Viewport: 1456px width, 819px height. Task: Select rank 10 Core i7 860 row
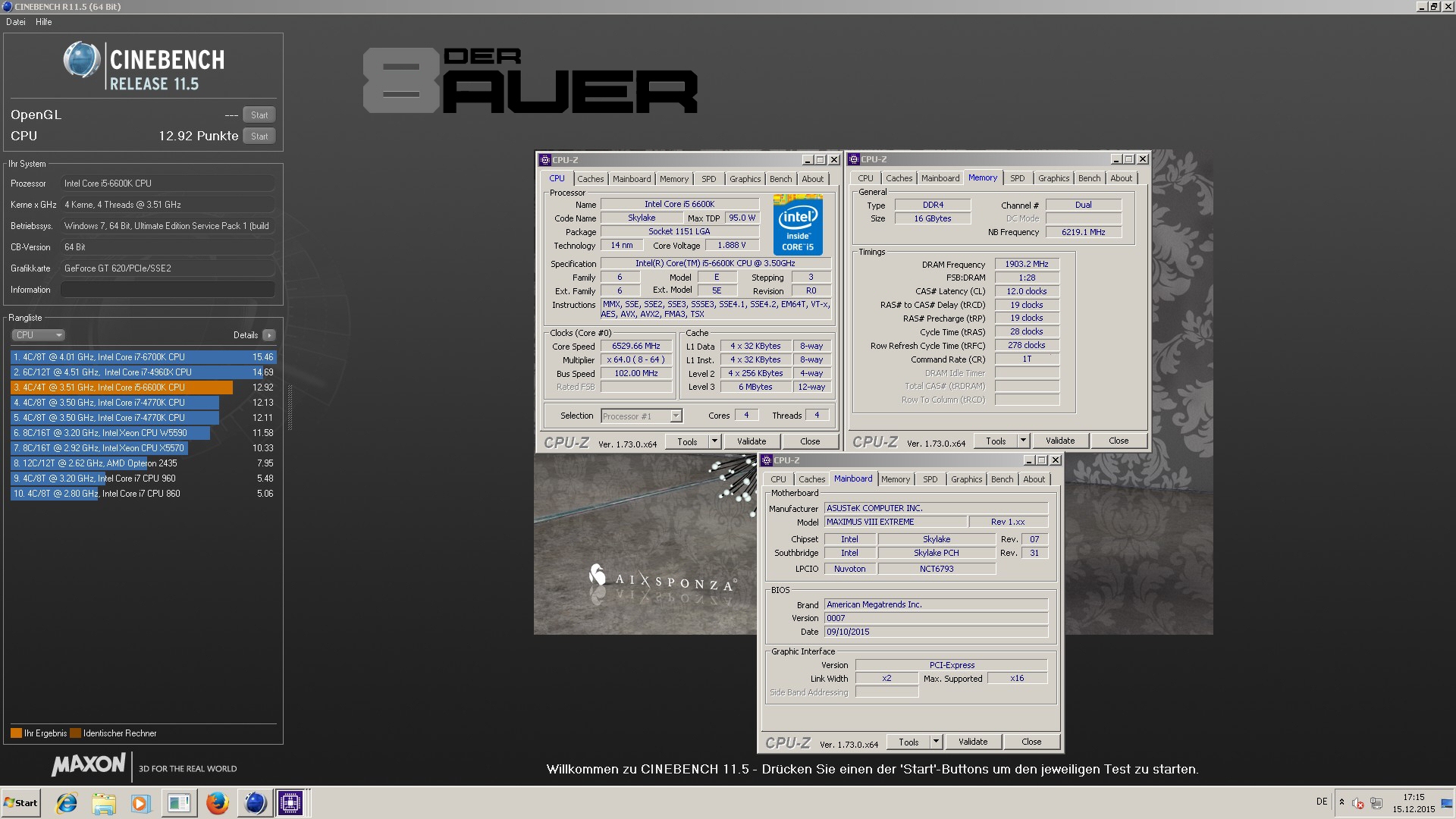pos(143,494)
